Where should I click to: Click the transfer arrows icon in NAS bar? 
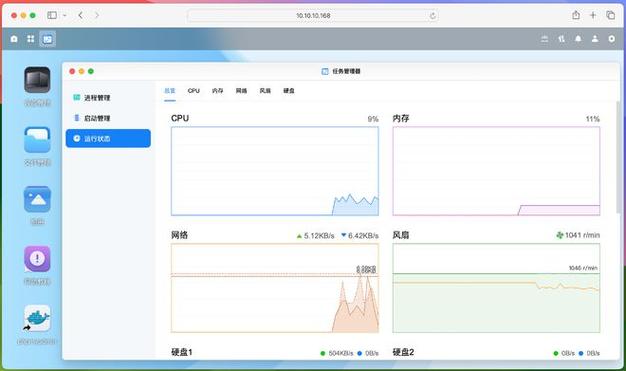561,39
